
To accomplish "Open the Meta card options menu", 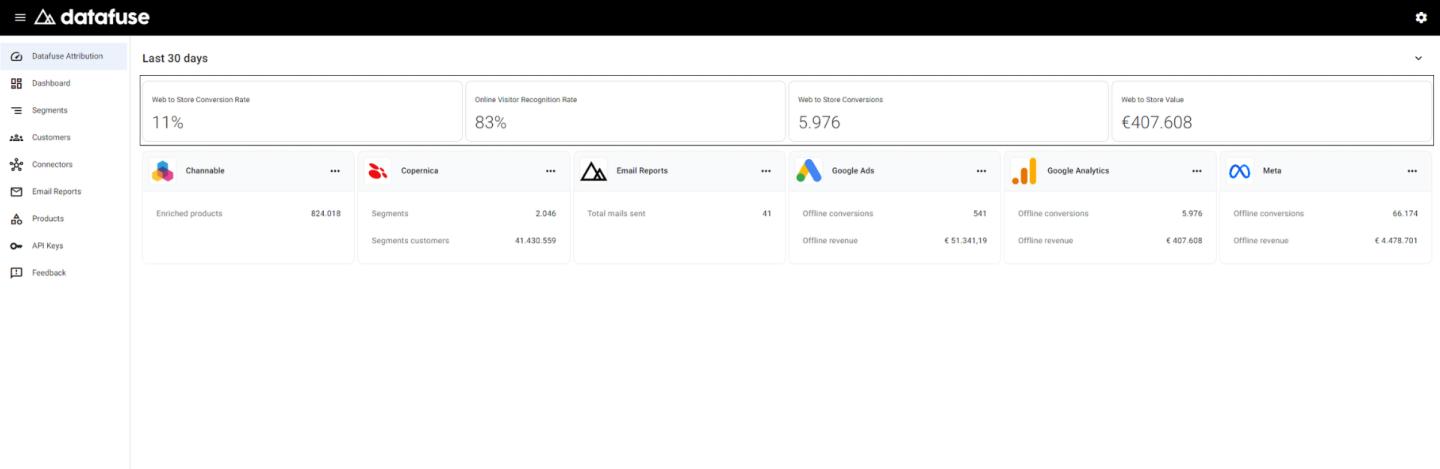I will (x=1412, y=171).
